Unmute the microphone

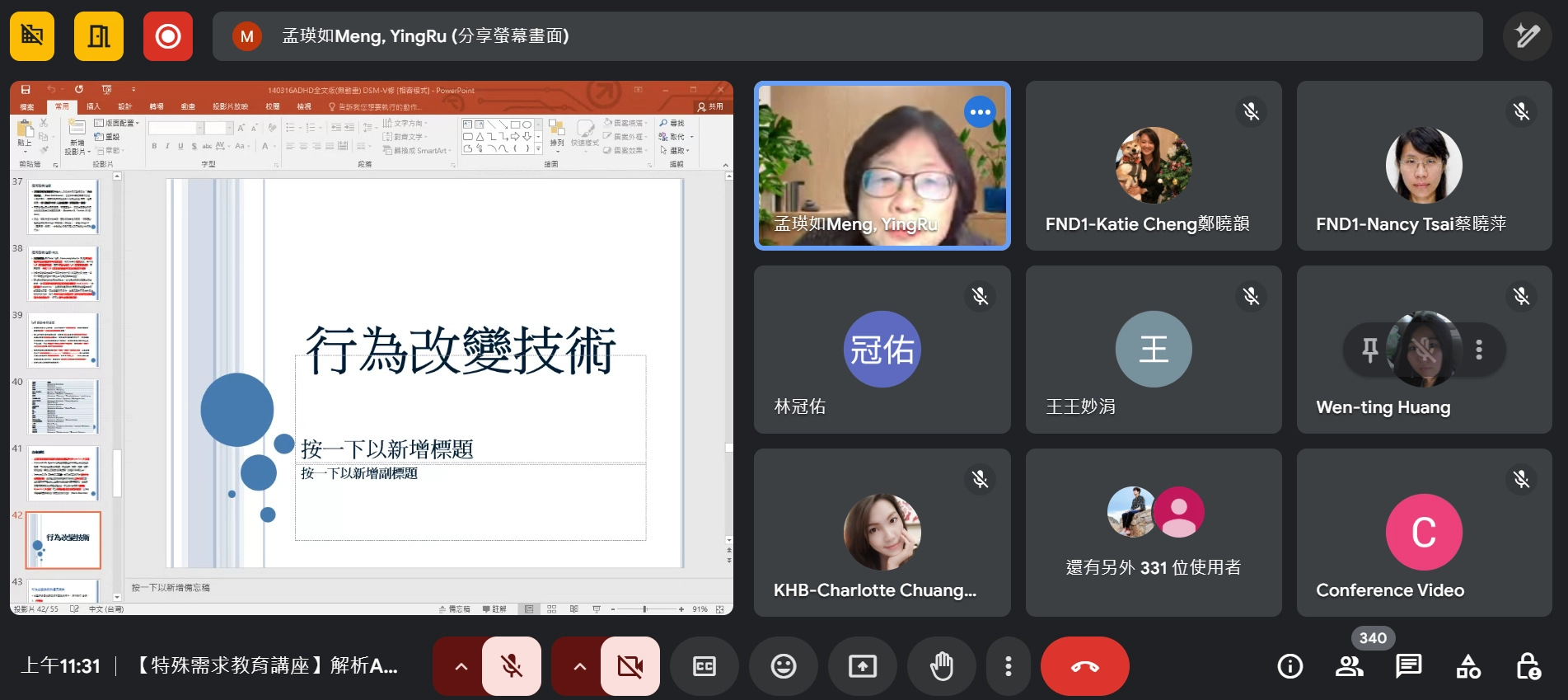tap(512, 666)
